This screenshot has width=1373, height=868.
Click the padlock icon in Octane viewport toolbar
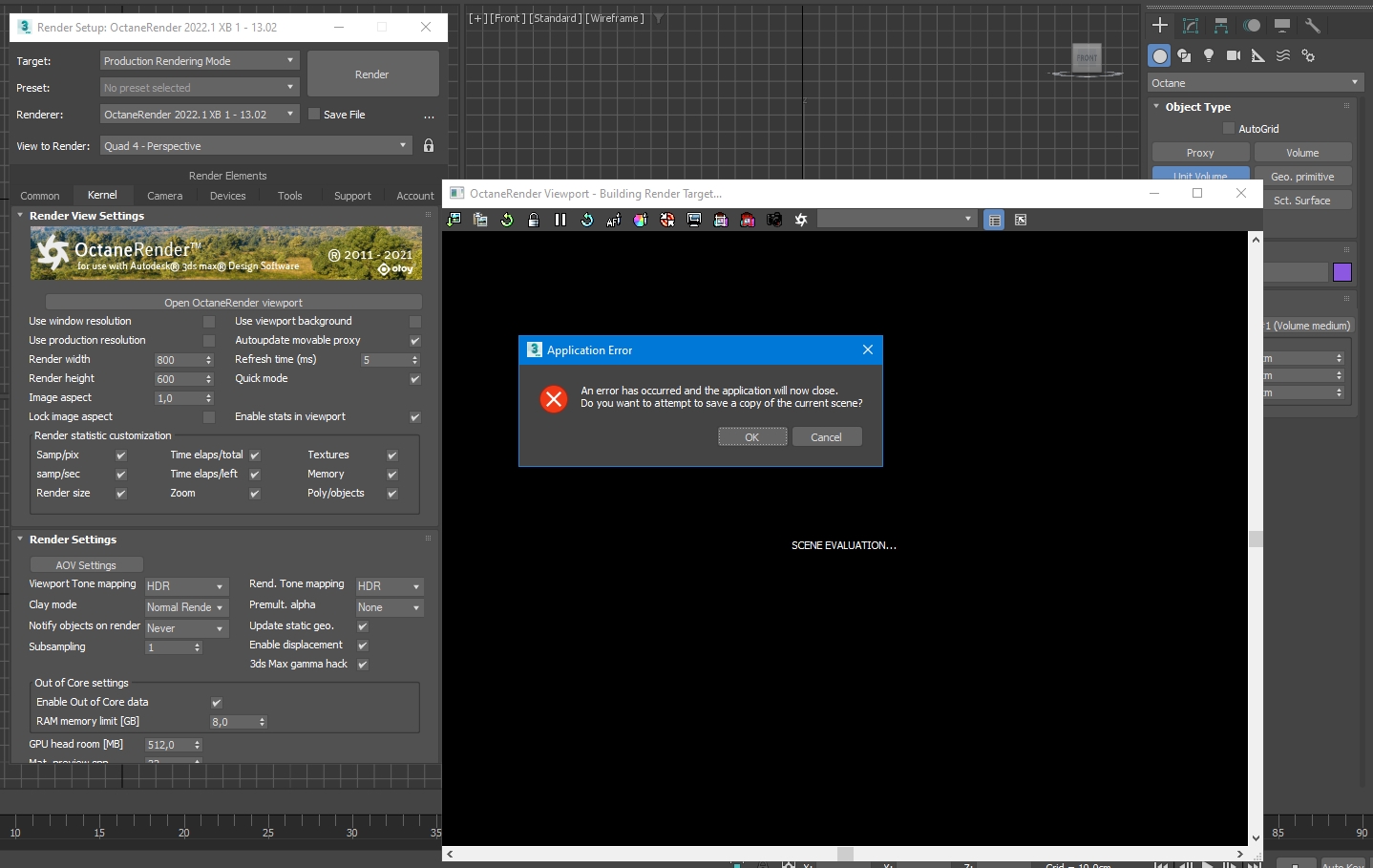[534, 220]
